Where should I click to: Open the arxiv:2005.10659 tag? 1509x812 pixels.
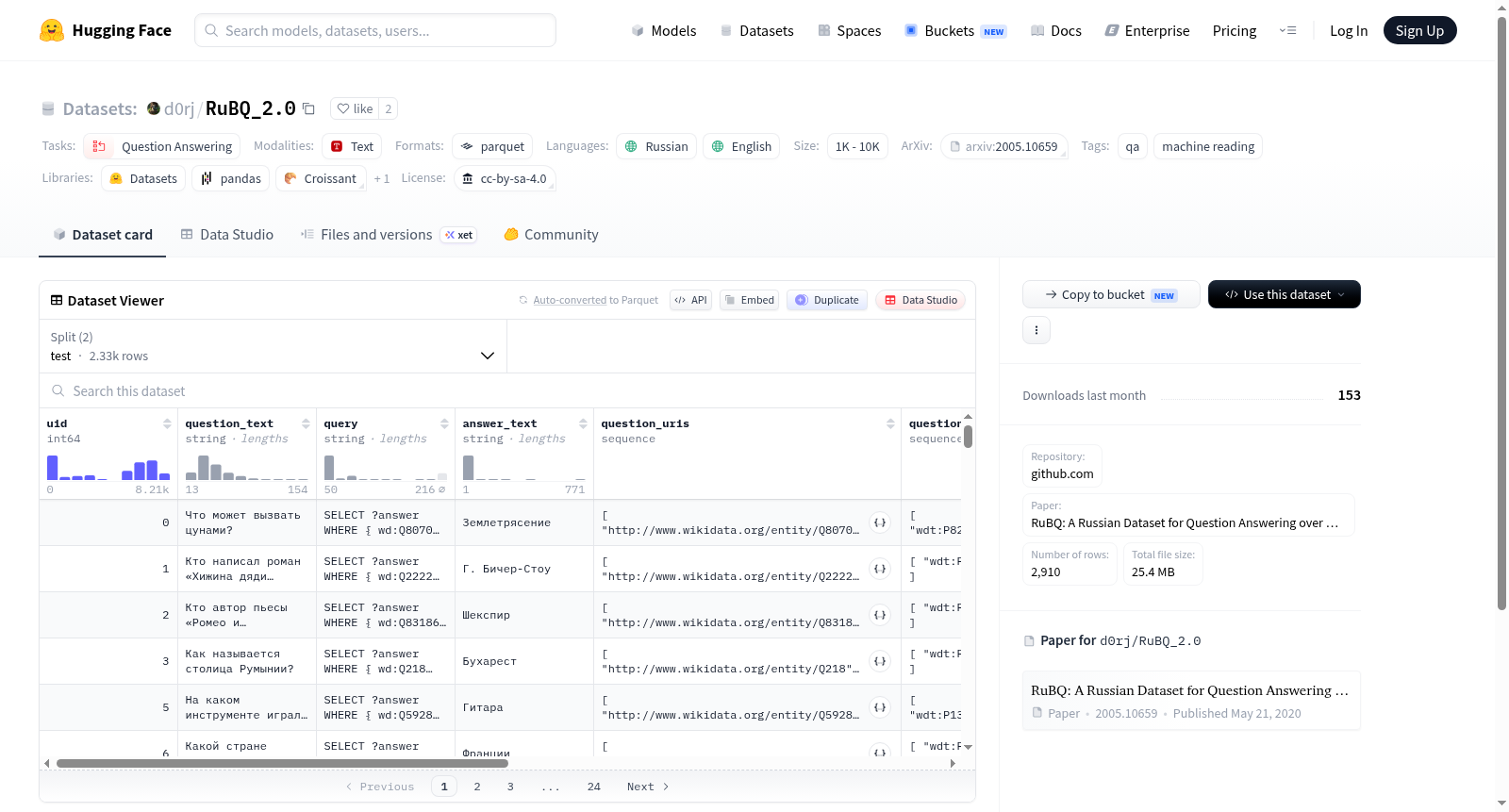tap(1003, 146)
